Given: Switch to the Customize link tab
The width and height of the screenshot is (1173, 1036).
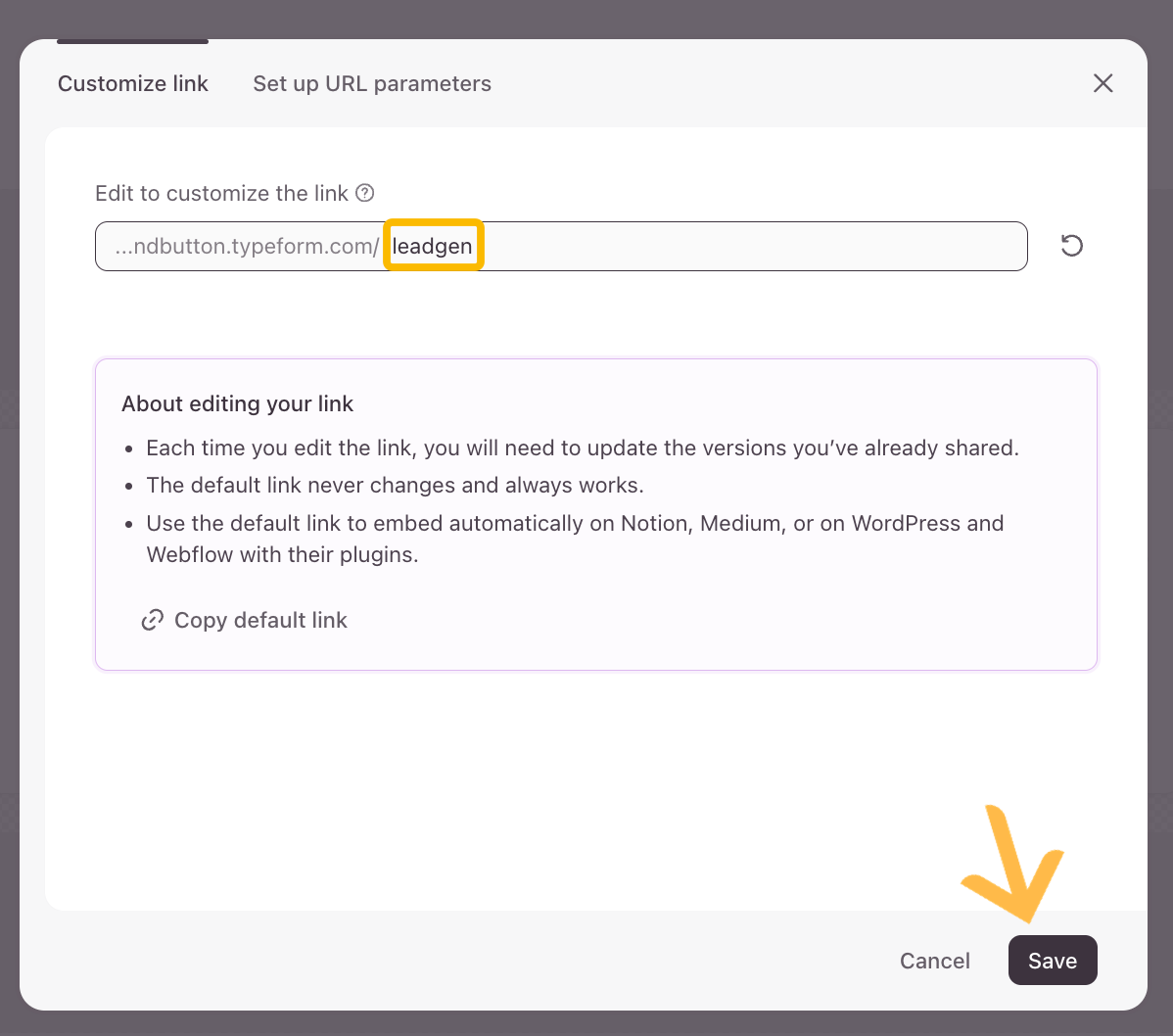Looking at the screenshot, I should point(133,84).
